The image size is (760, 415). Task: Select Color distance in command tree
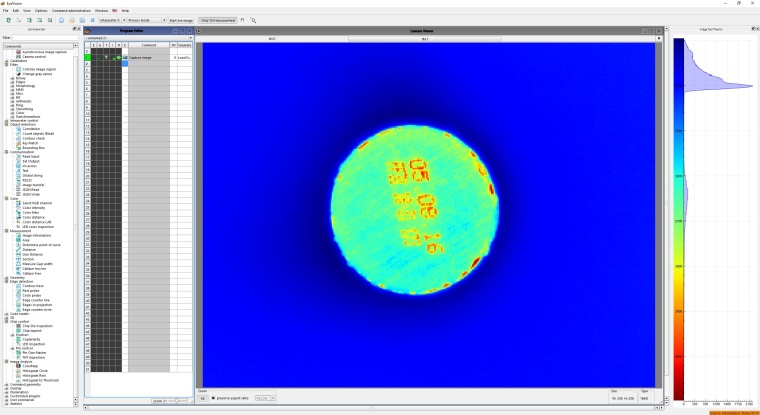(x=33, y=216)
